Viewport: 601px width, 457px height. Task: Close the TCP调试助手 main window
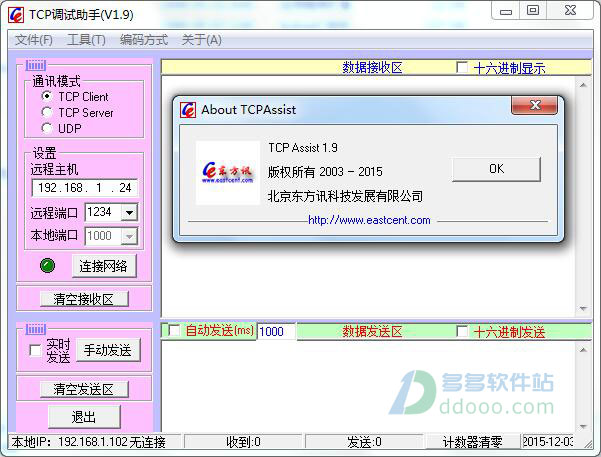(570, 10)
